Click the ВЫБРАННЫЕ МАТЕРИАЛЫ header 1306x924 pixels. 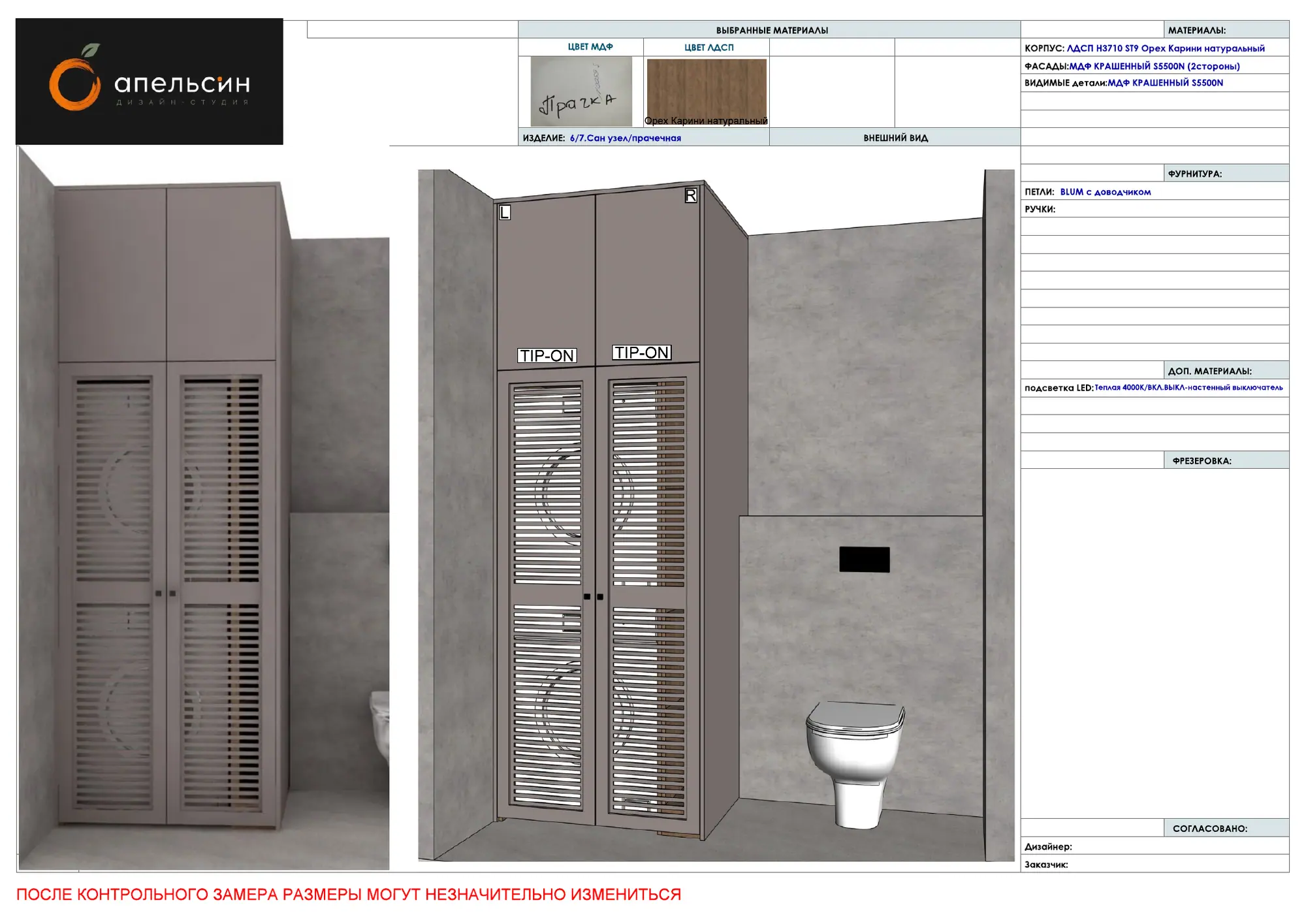[x=771, y=30]
